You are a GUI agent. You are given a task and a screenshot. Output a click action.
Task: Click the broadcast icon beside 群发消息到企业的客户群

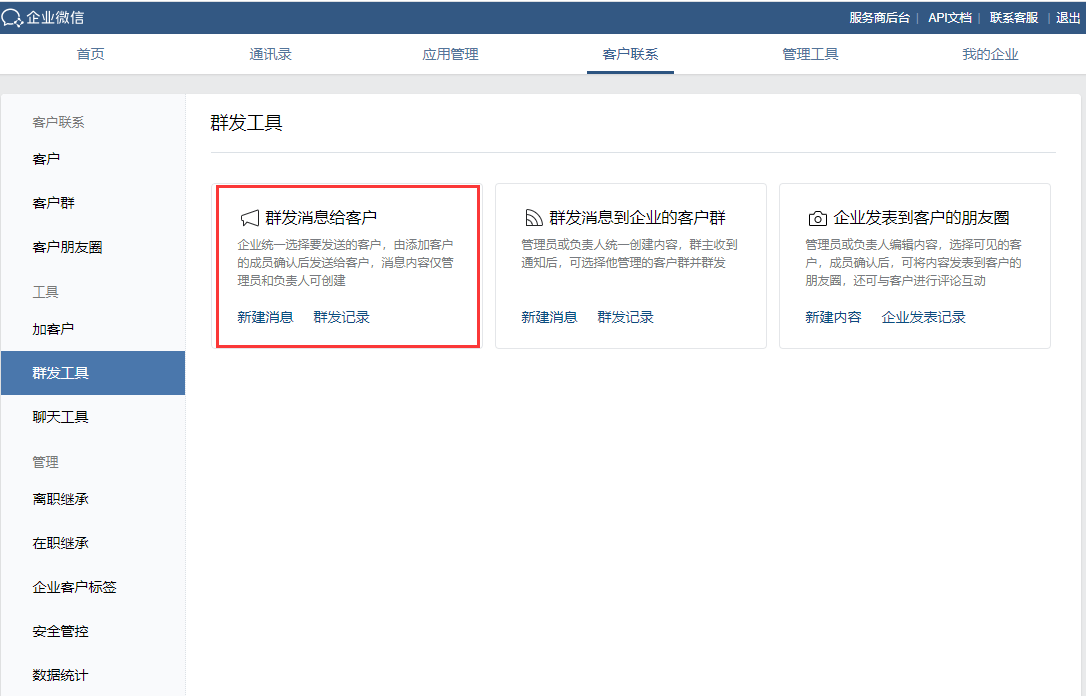pos(533,218)
